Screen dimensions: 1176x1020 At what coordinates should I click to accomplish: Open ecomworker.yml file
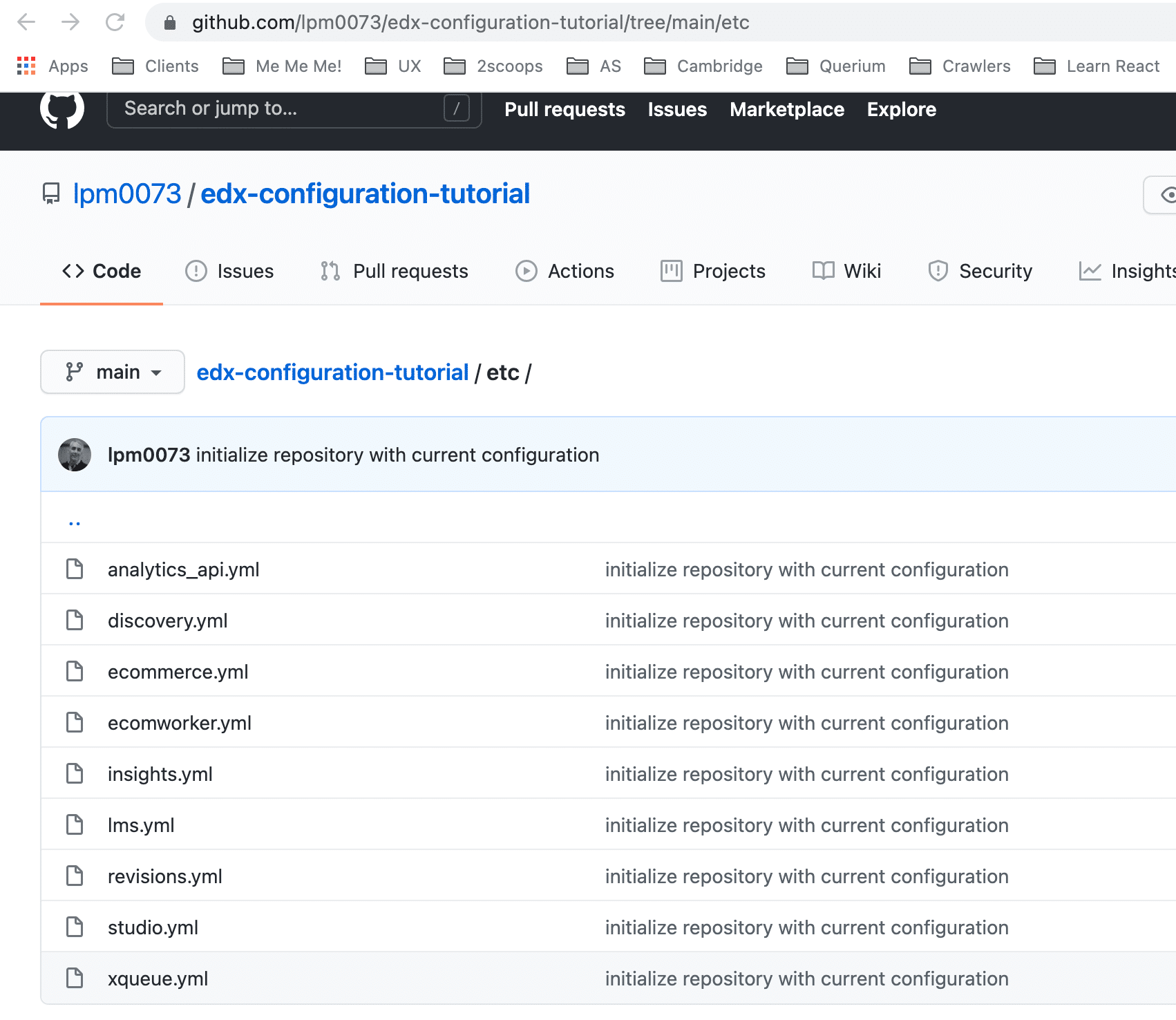pyautogui.click(x=180, y=723)
